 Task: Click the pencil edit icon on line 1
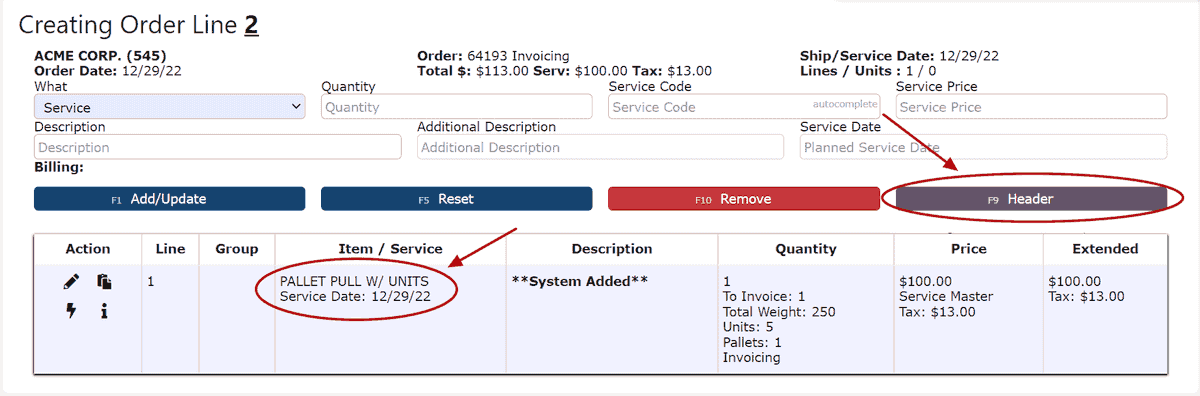(x=71, y=283)
